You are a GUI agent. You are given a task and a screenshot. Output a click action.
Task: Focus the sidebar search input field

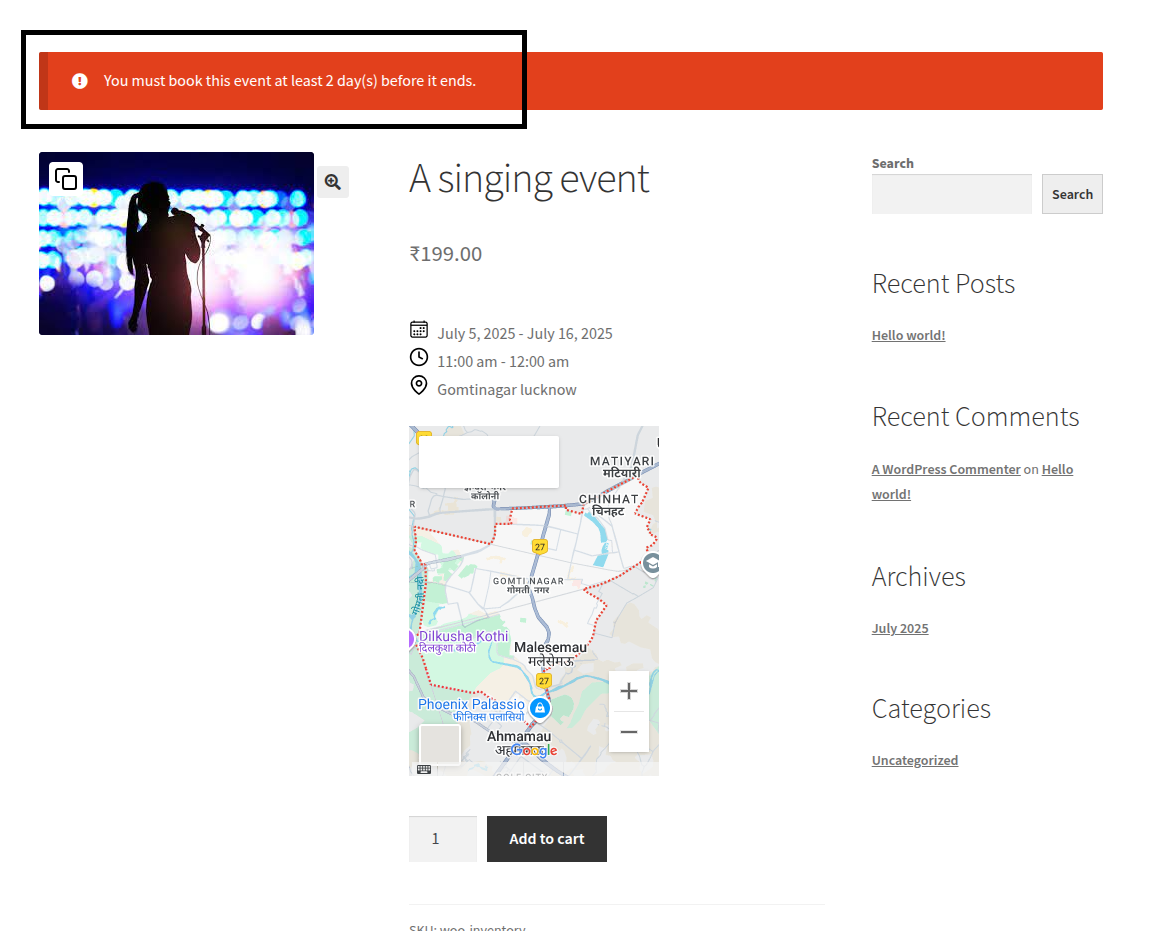pos(951,194)
